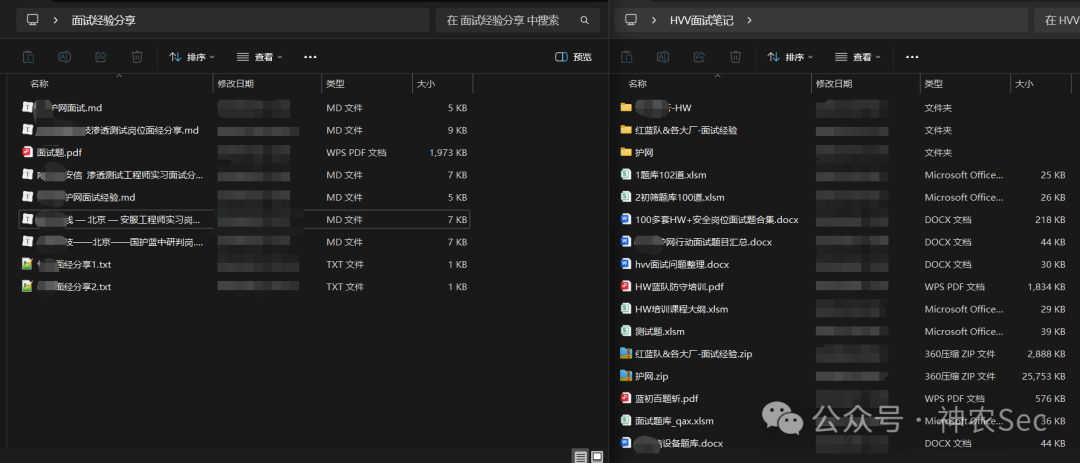Click the delete trash icon in right window

pos(735,57)
